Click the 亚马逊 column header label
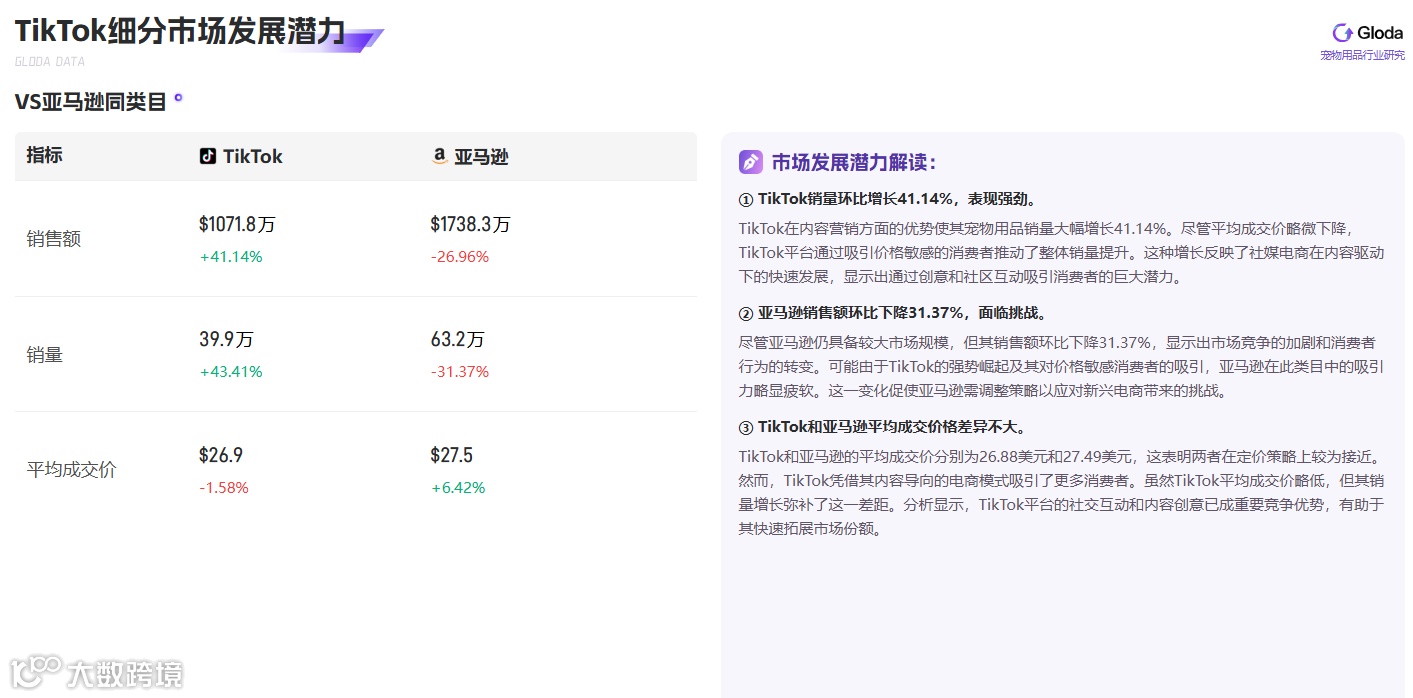The height and width of the screenshot is (698, 1413). click(x=481, y=157)
